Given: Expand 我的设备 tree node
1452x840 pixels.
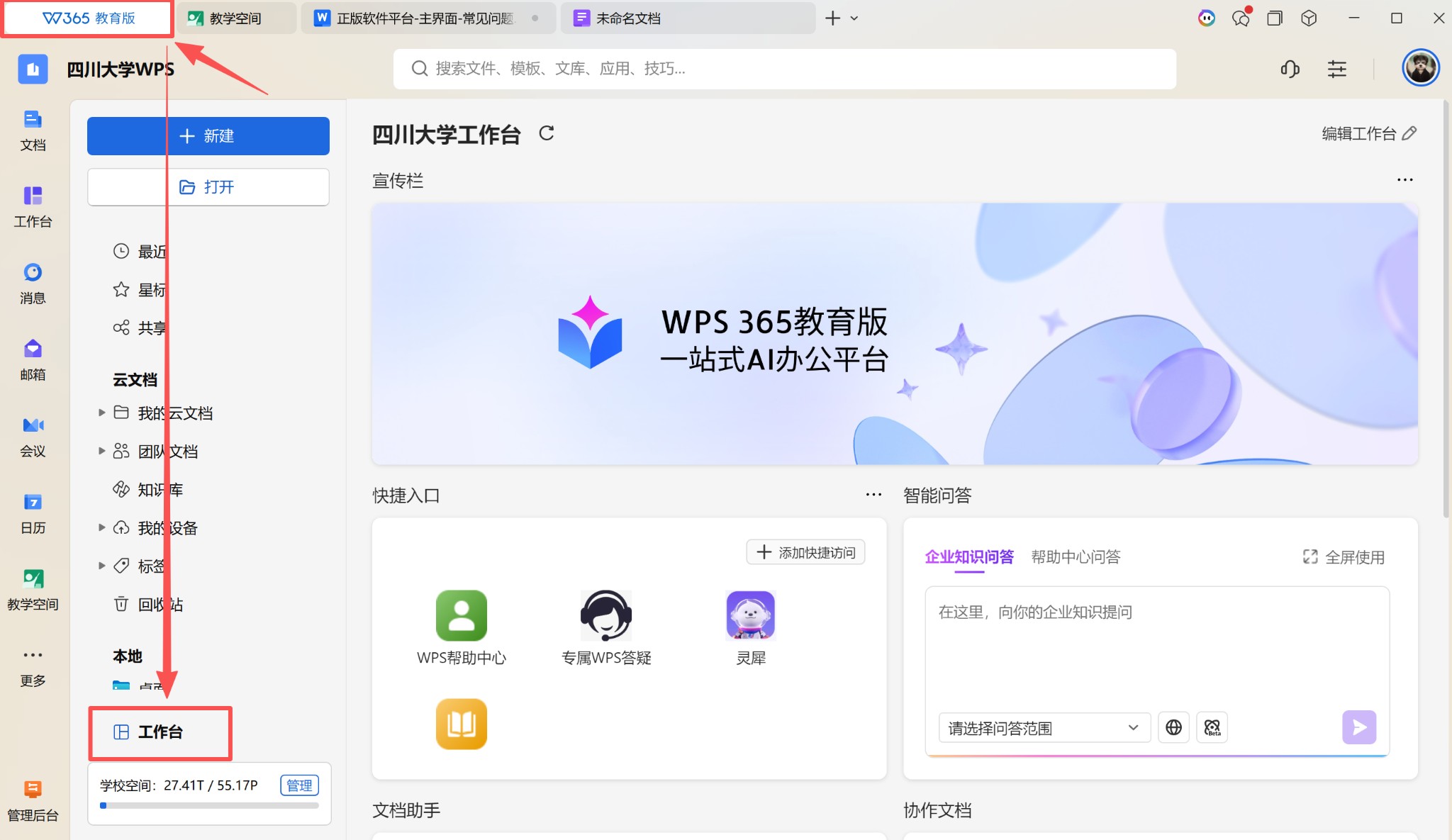Looking at the screenshot, I should 101,527.
